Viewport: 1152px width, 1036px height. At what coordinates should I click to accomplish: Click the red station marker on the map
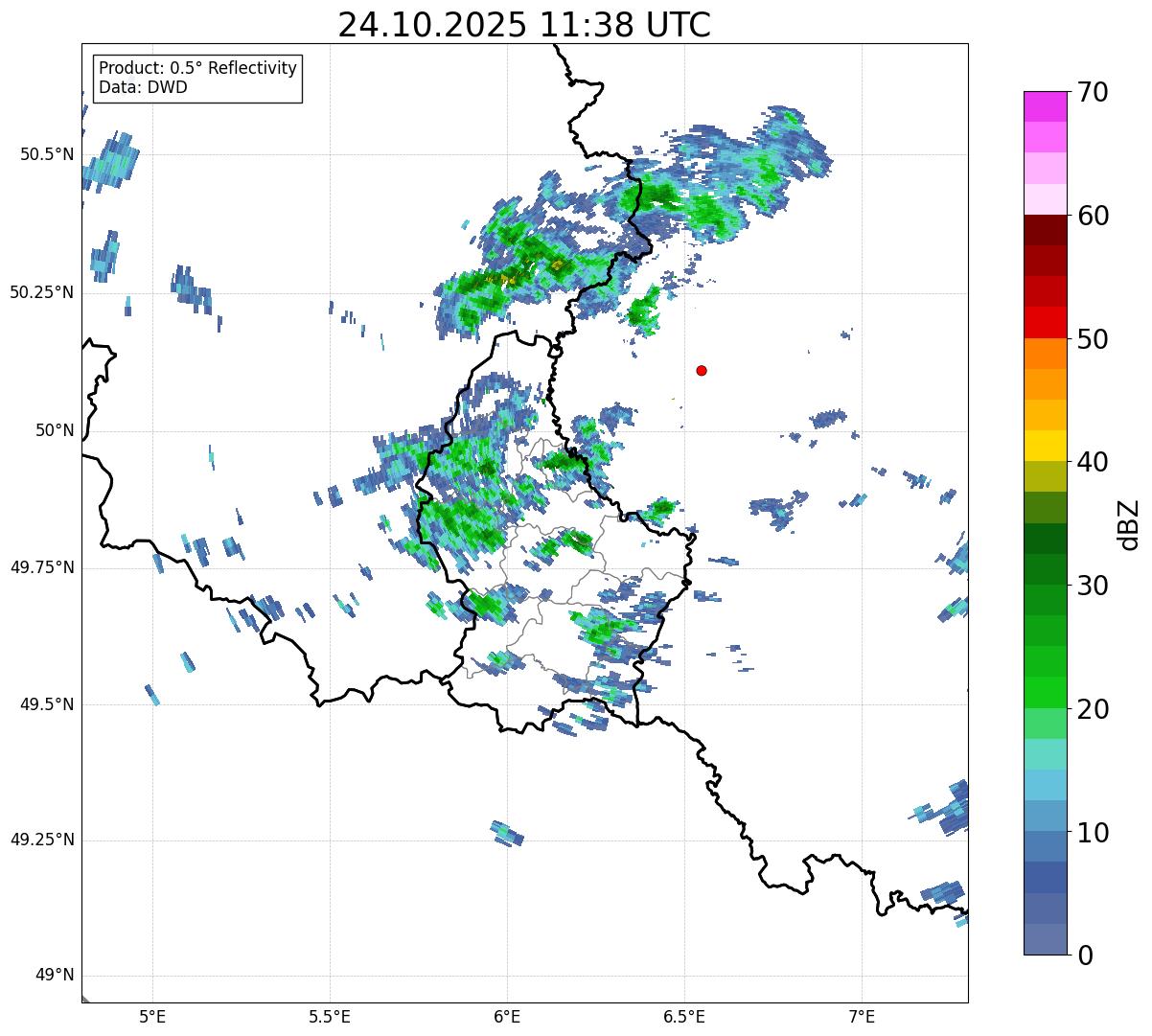point(702,370)
